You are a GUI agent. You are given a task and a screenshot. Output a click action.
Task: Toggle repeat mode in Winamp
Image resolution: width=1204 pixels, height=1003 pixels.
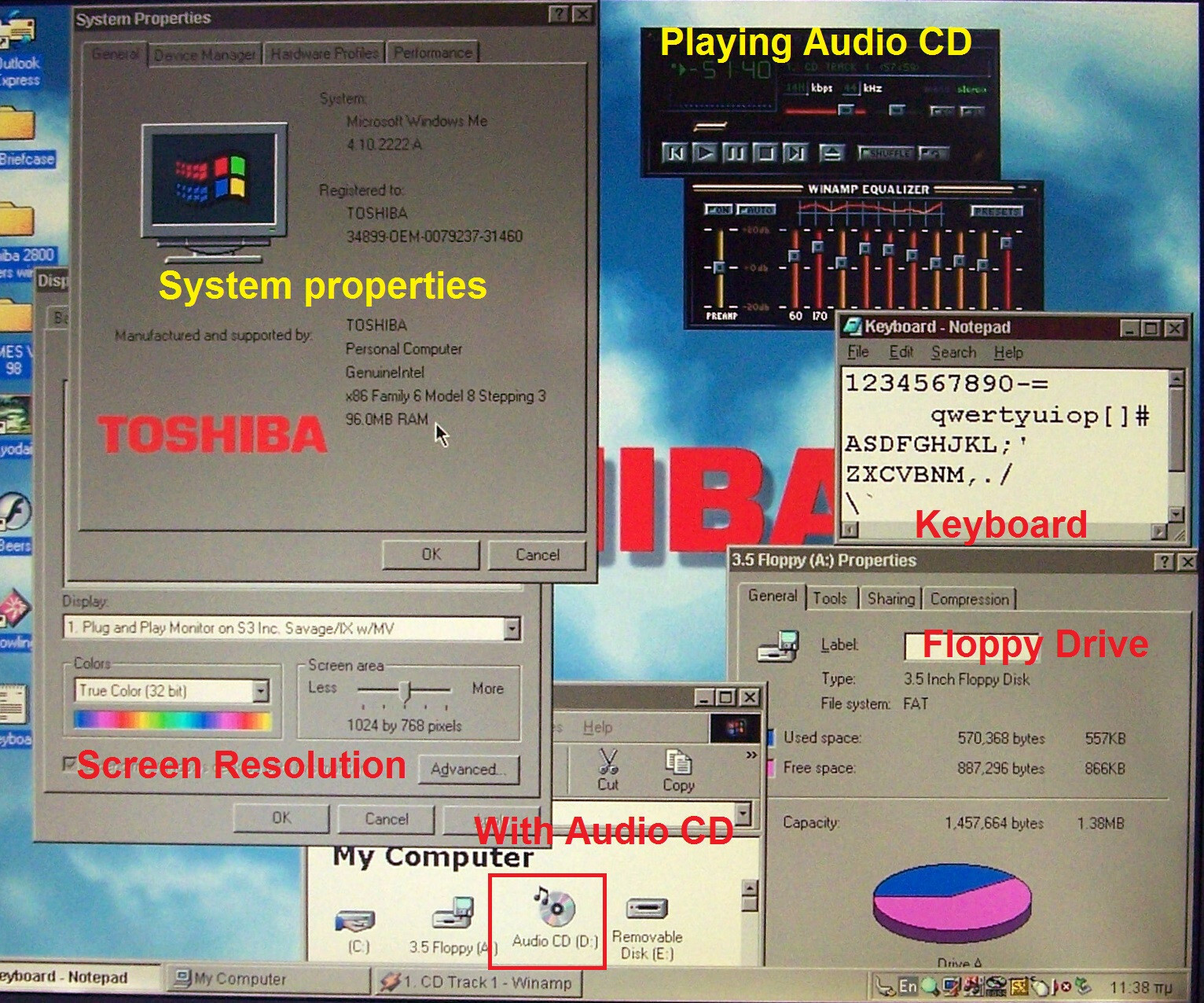coord(934,153)
